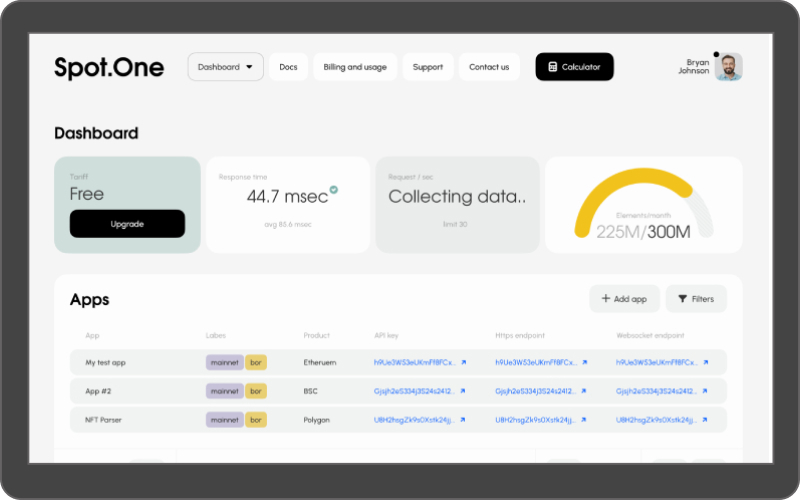Image resolution: width=800 pixels, height=500 pixels.
Task: Open the Https endpoint link for My test app
Action: [536, 362]
